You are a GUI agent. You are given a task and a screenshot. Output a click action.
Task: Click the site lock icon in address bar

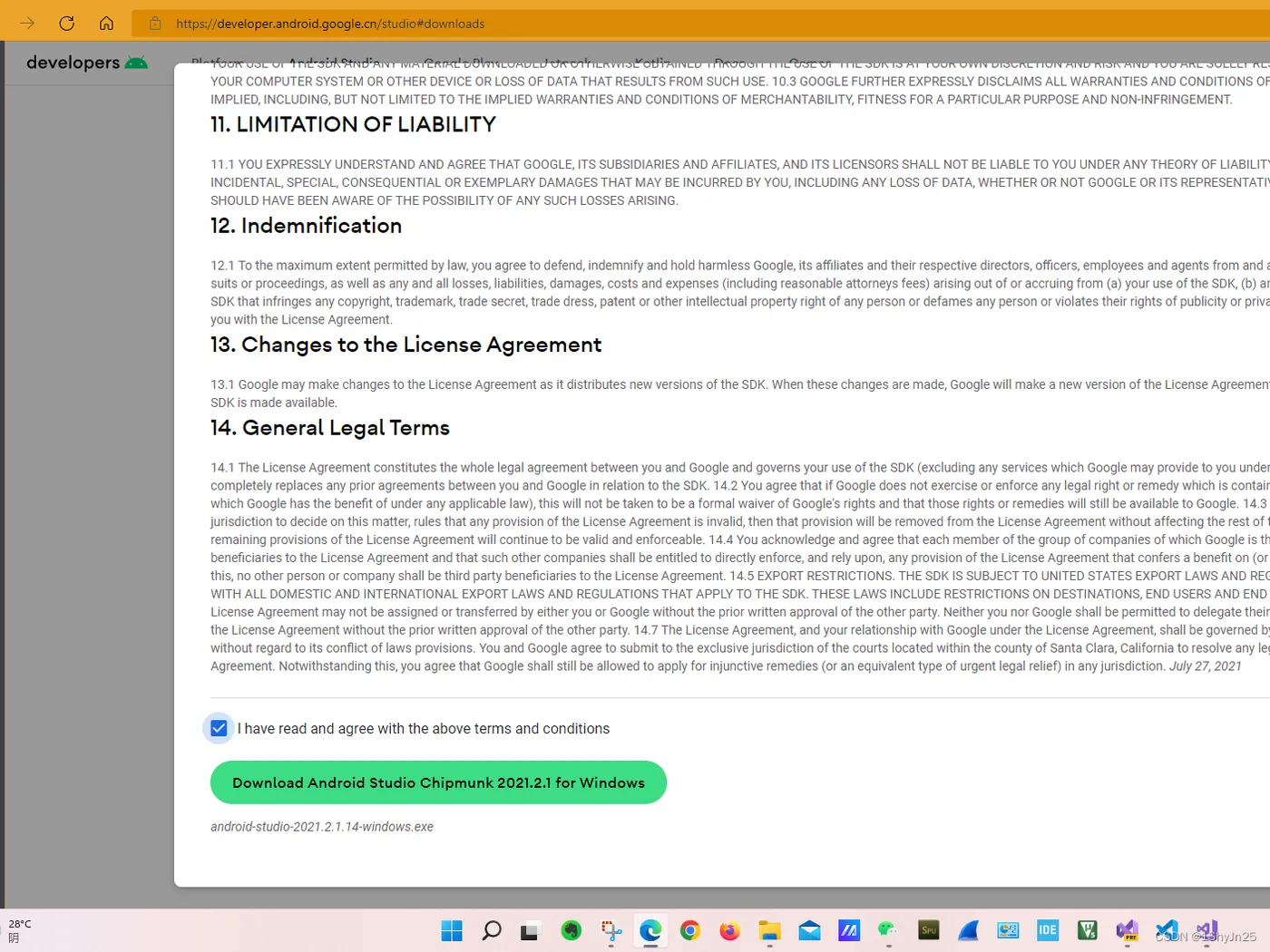[x=155, y=24]
